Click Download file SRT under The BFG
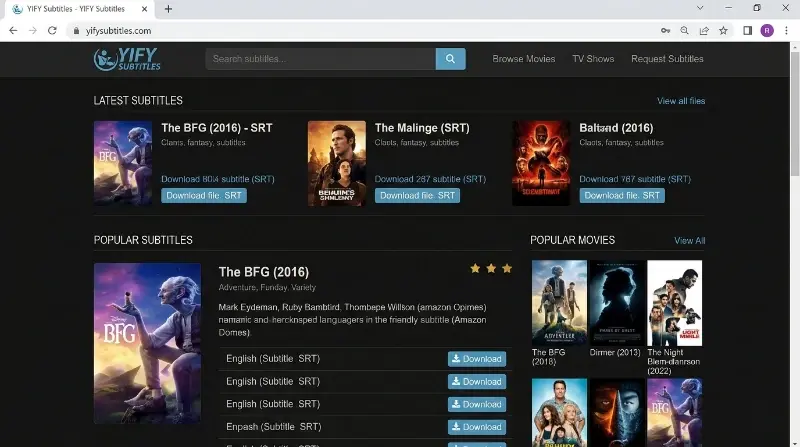 (204, 195)
